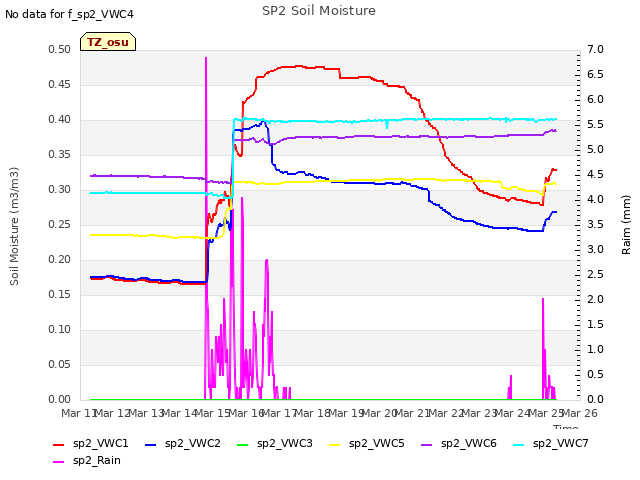
Task: Click the 0.50 left axis tick label
Action: tap(60, 50)
